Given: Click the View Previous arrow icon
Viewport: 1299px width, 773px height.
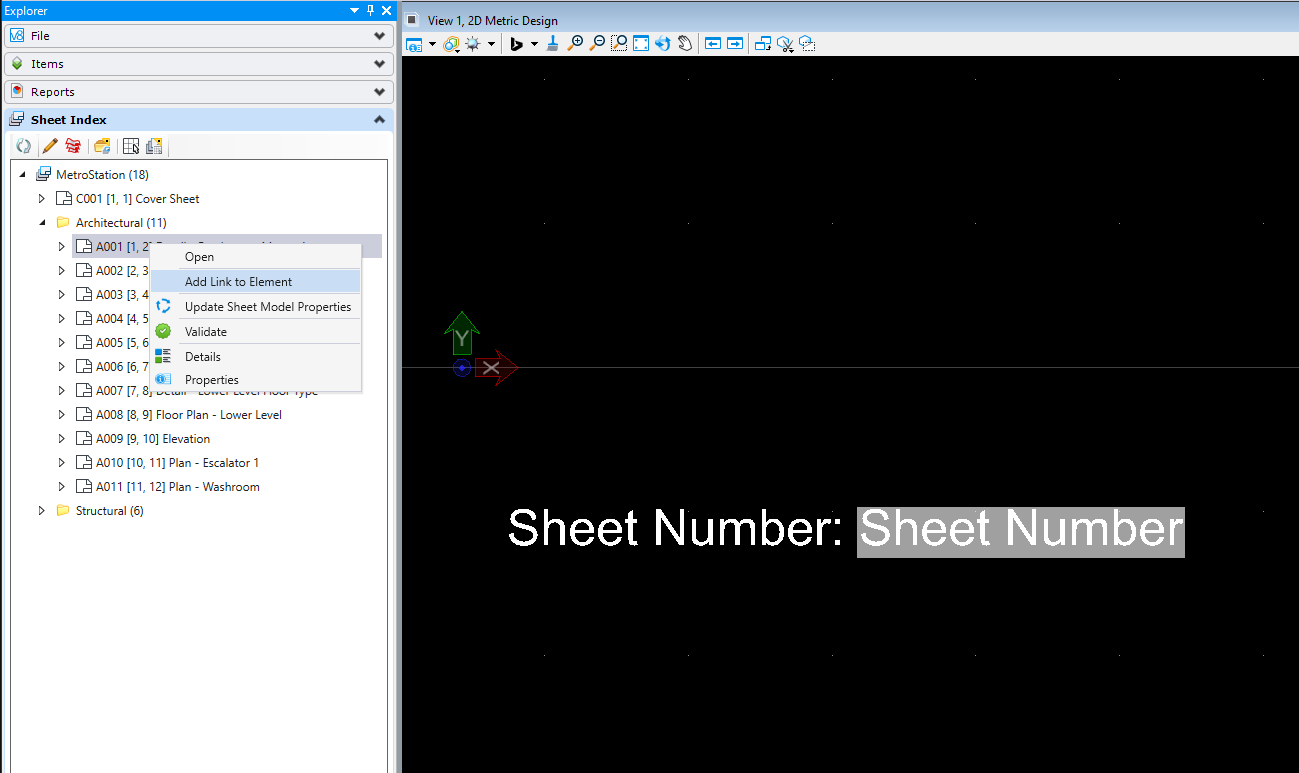Looking at the screenshot, I should 713,44.
